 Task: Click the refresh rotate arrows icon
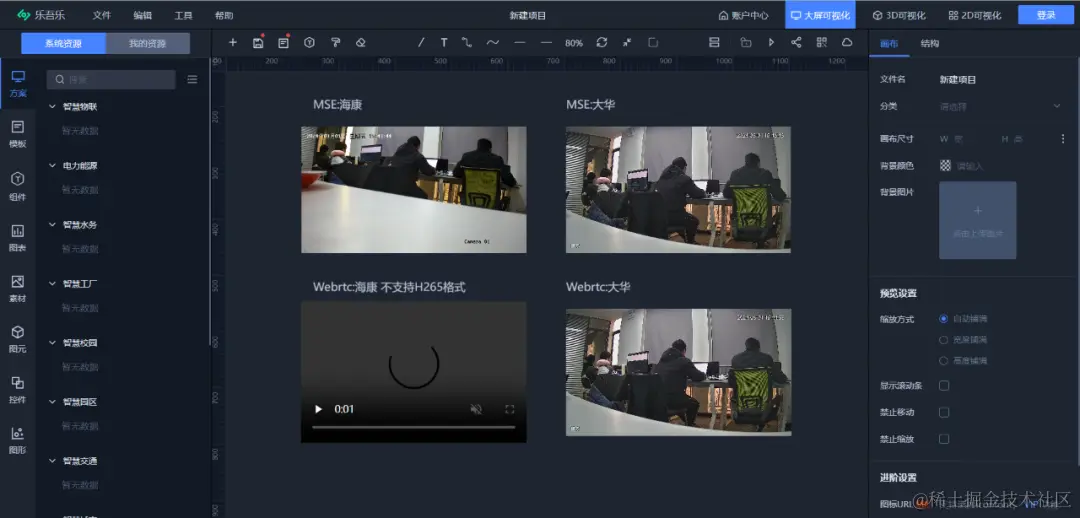click(602, 43)
